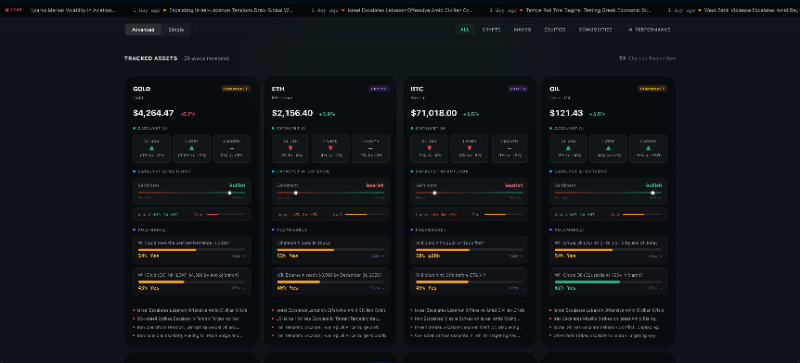Click ETH 24-hour forecast down arrow
The image size is (800, 363).
290,148
